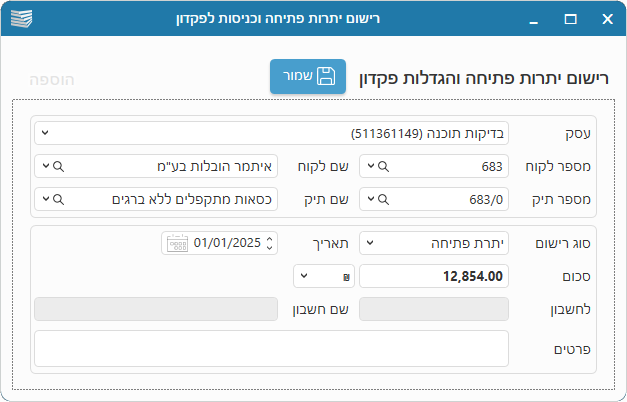Click the magnifier icon in customer name field
627x402 pixels.
click(59, 166)
